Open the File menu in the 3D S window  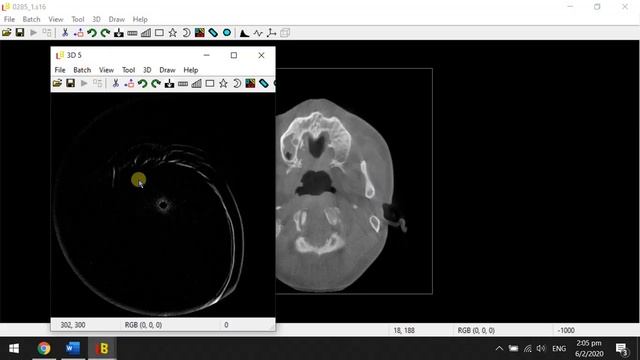click(60, 70)
